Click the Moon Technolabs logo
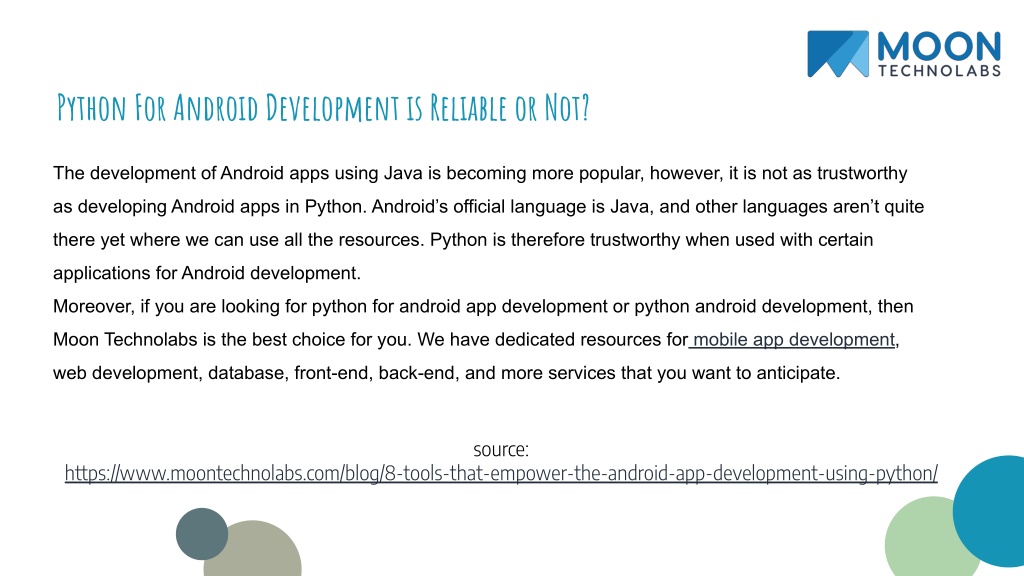 coord(904,54)
